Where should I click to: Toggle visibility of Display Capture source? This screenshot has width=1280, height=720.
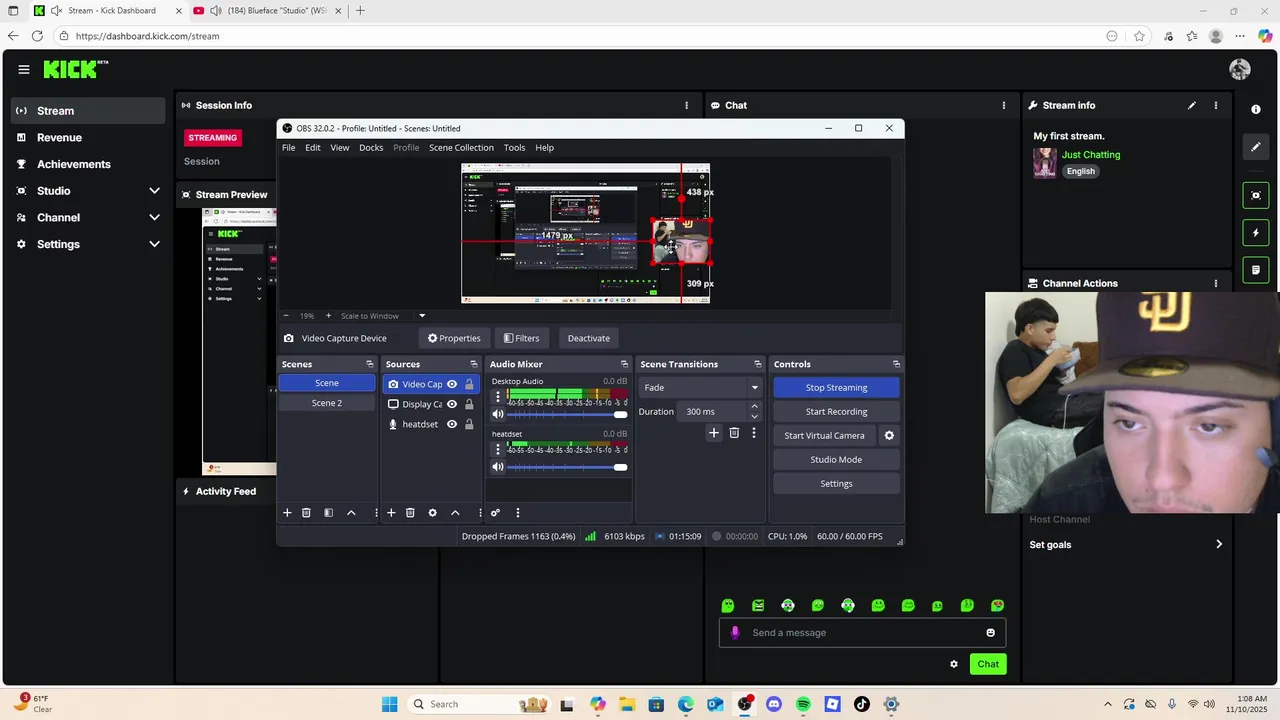(x=452, y=404)
